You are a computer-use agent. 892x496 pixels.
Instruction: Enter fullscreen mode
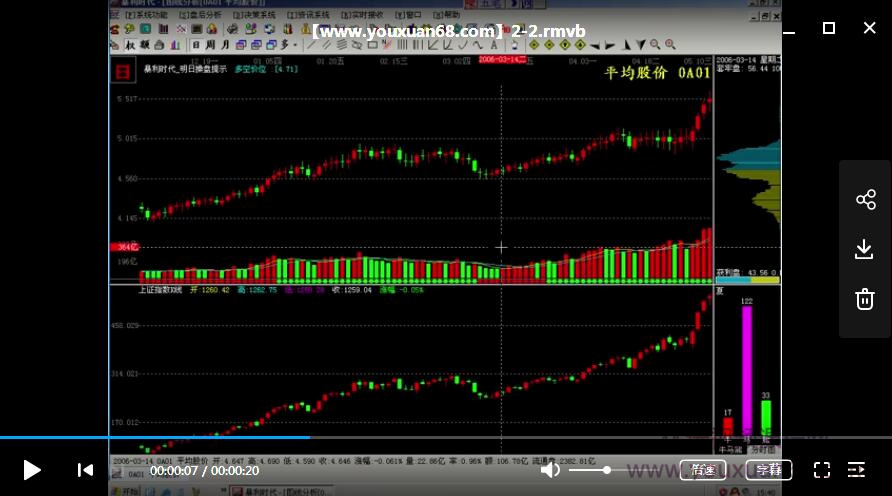(x=822, y=470)
